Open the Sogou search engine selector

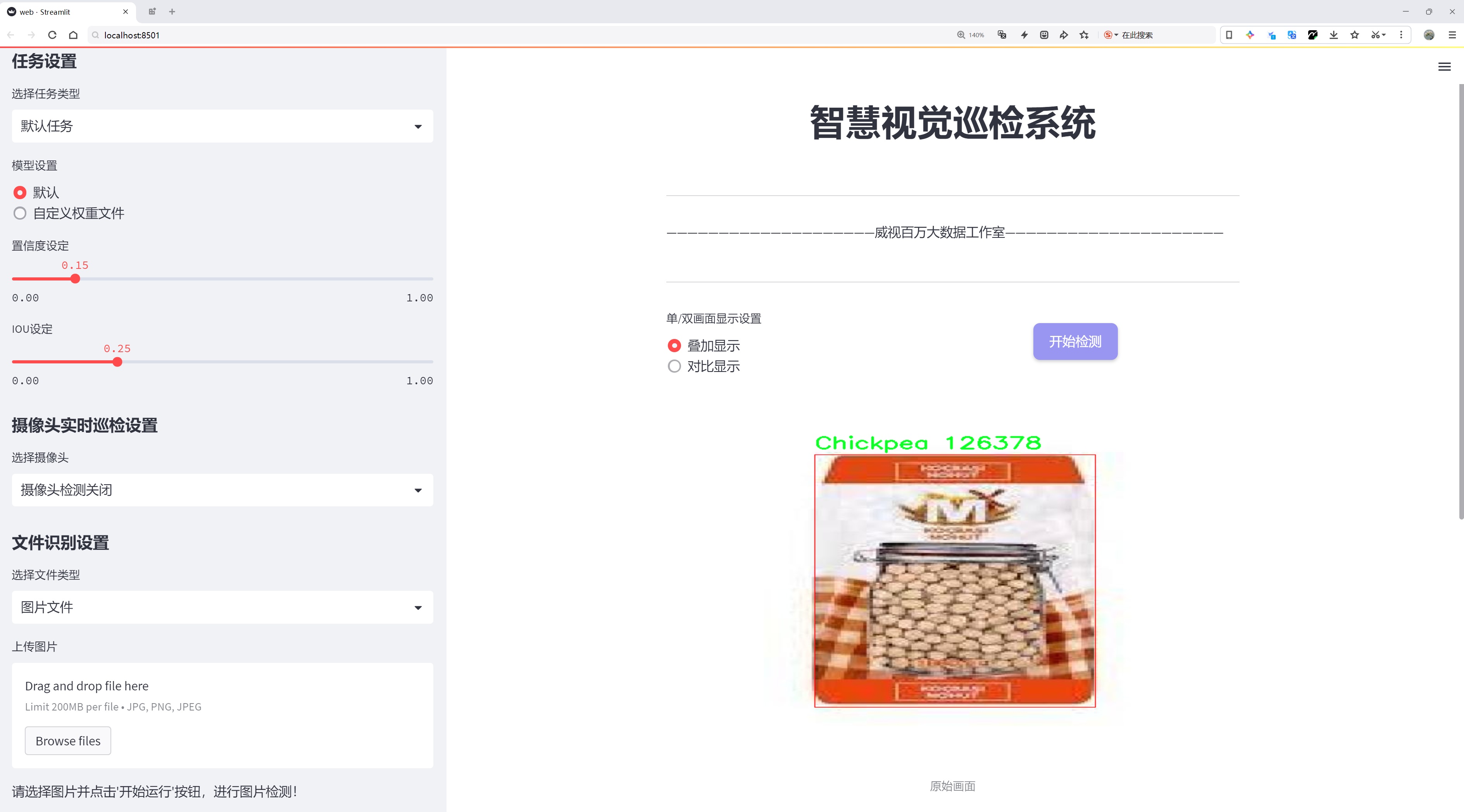coord(1111,35)
